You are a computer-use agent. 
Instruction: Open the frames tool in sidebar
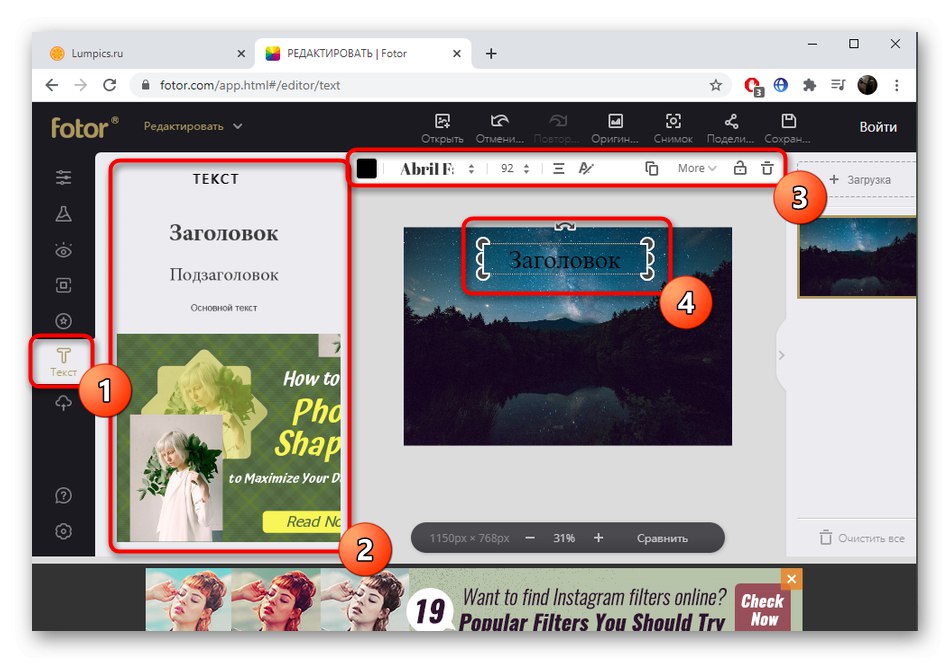(64, 285)
